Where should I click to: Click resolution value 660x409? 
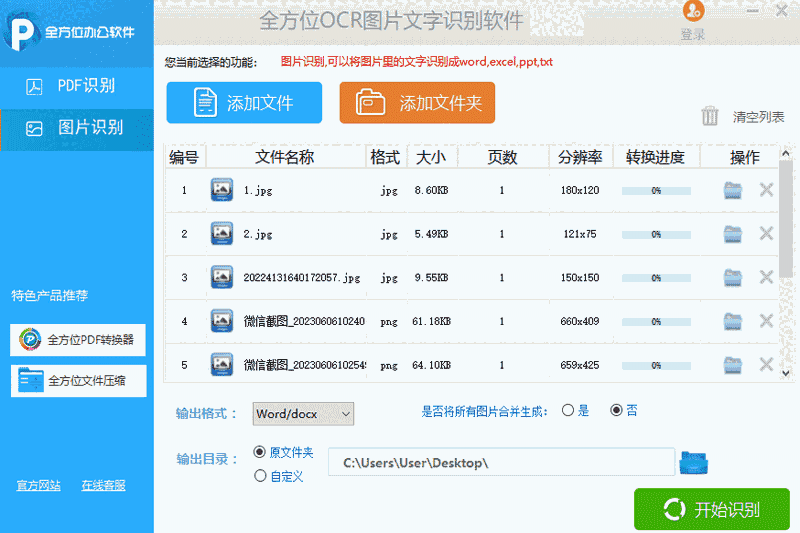point(580,321)
